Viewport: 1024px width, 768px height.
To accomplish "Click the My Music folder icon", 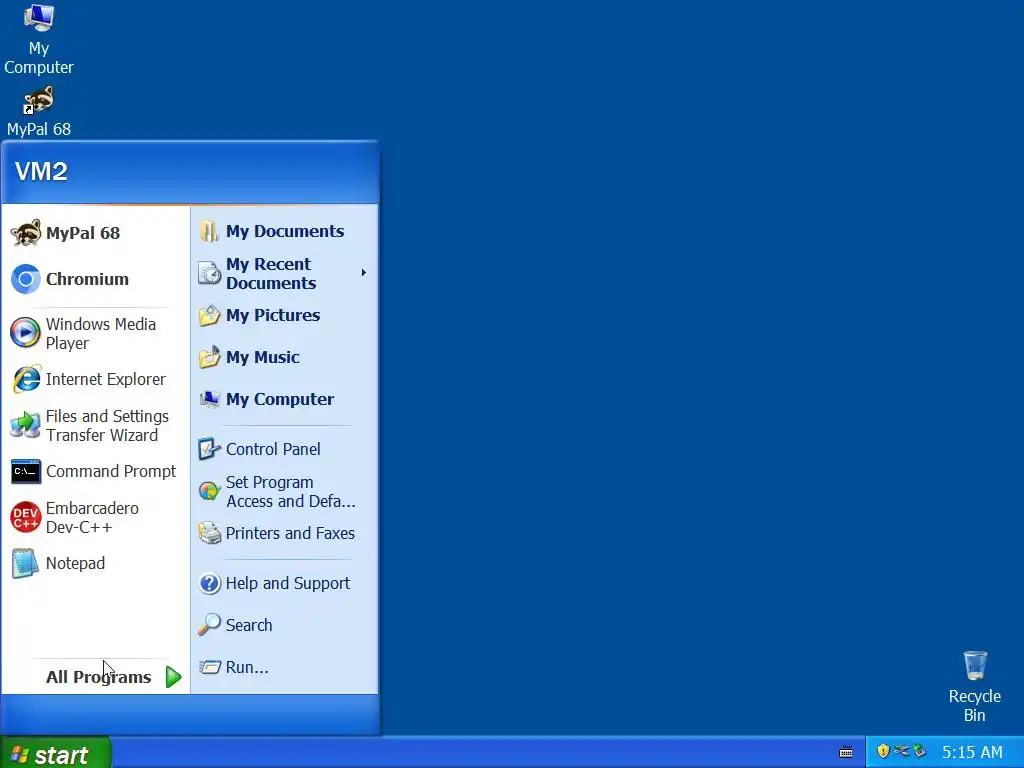I will [209, 357].
